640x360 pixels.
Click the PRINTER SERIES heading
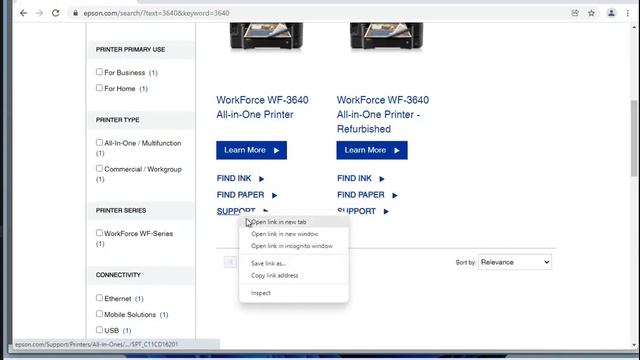pyautogui.click(x=121, y=211)
